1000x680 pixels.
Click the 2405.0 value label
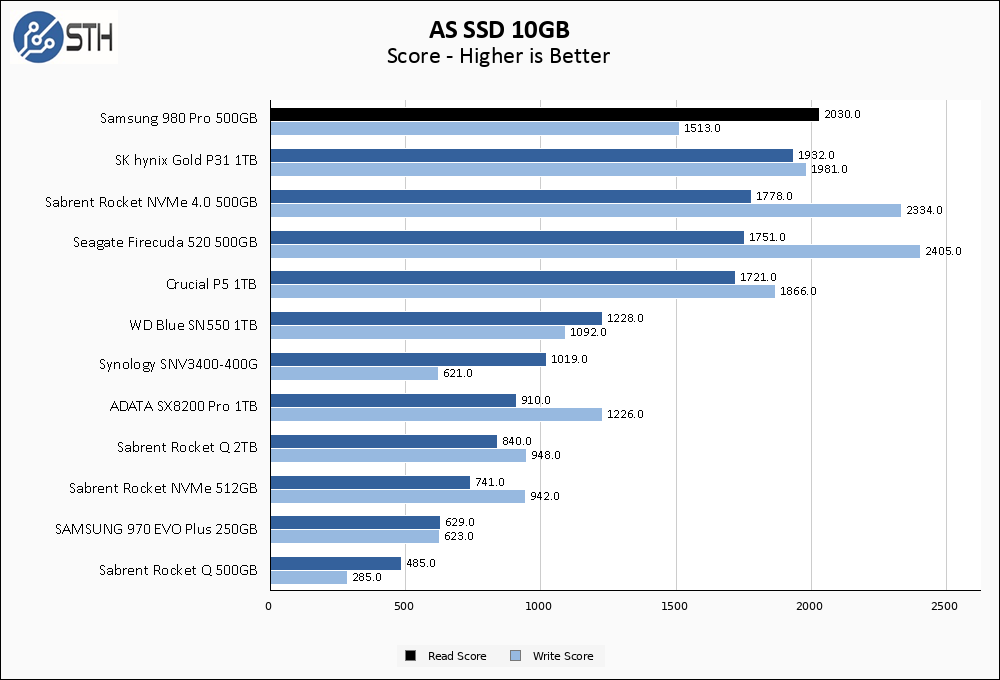(x=943, y=251)
